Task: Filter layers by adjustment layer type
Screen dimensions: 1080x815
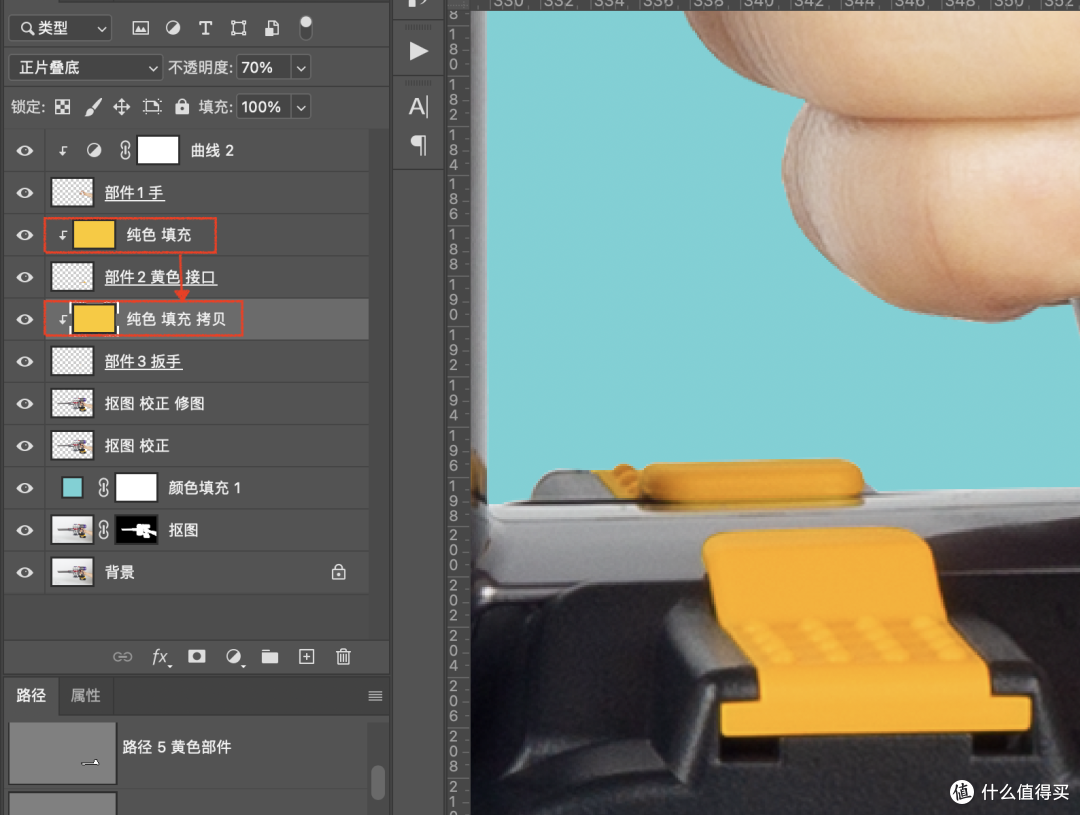Action: pyautogui.click(x=173, y=28)
